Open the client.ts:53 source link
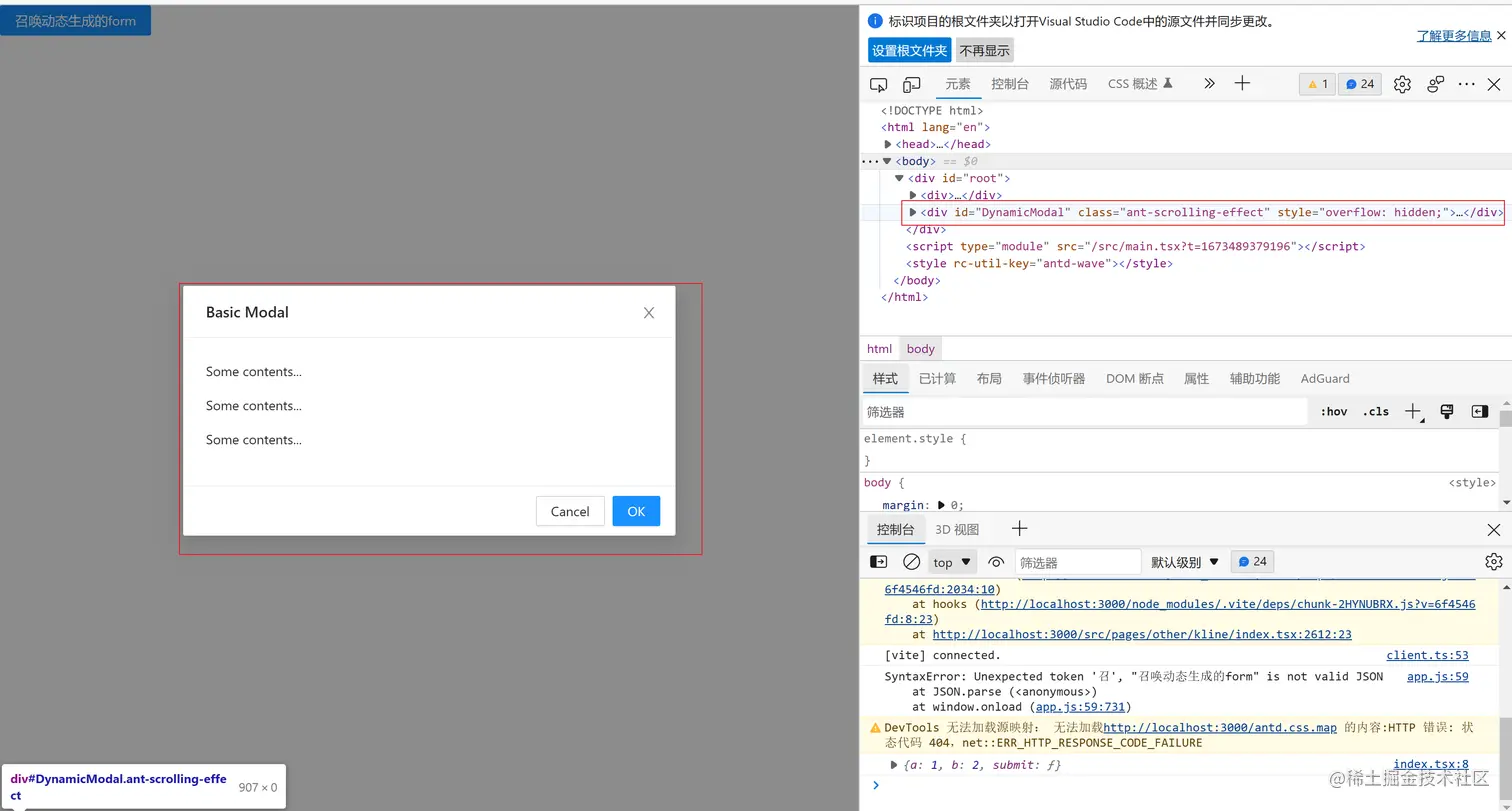The width and height of the screenshot is (1512, 811). [1427, 655]
